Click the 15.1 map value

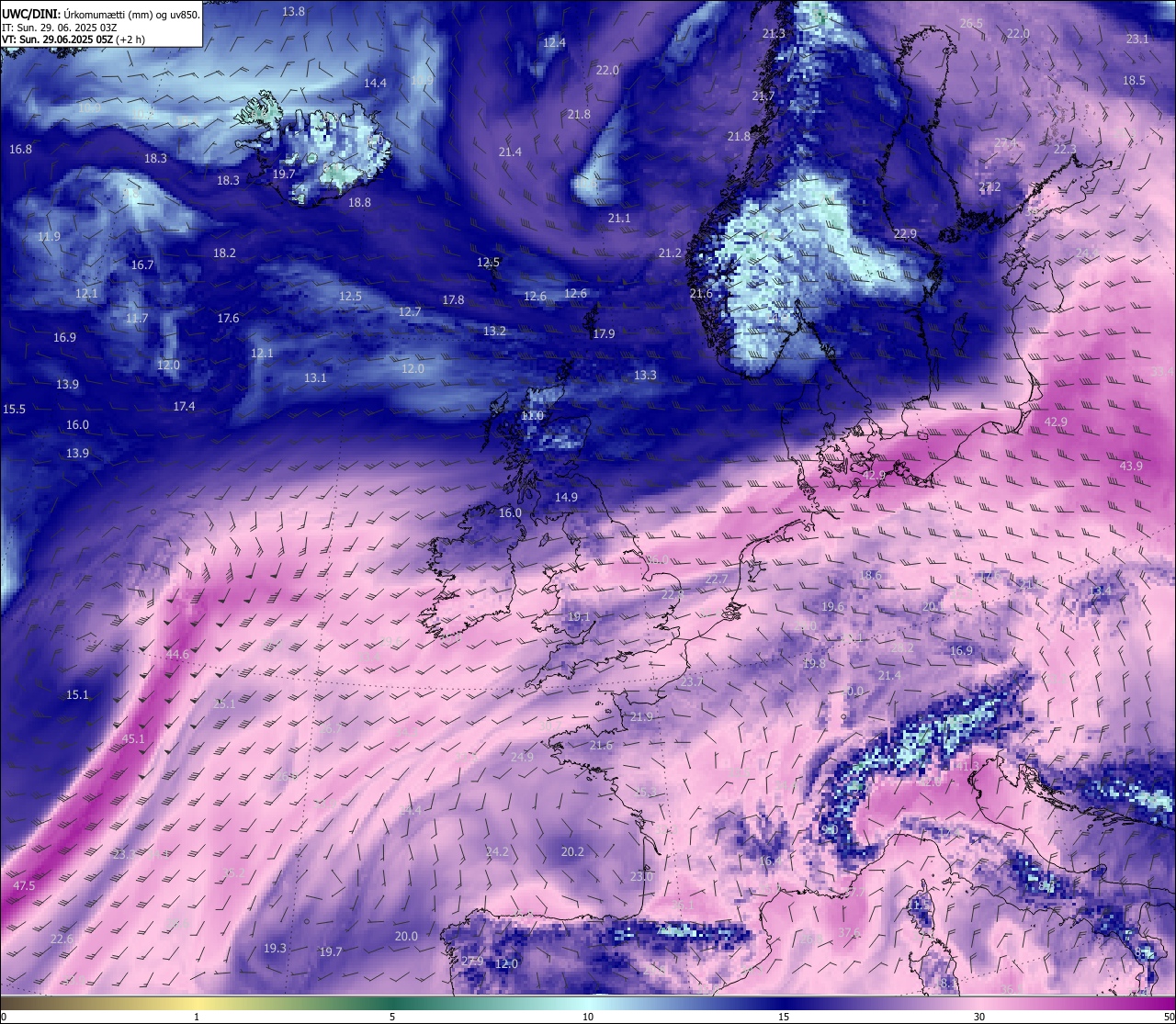point(77,695)
